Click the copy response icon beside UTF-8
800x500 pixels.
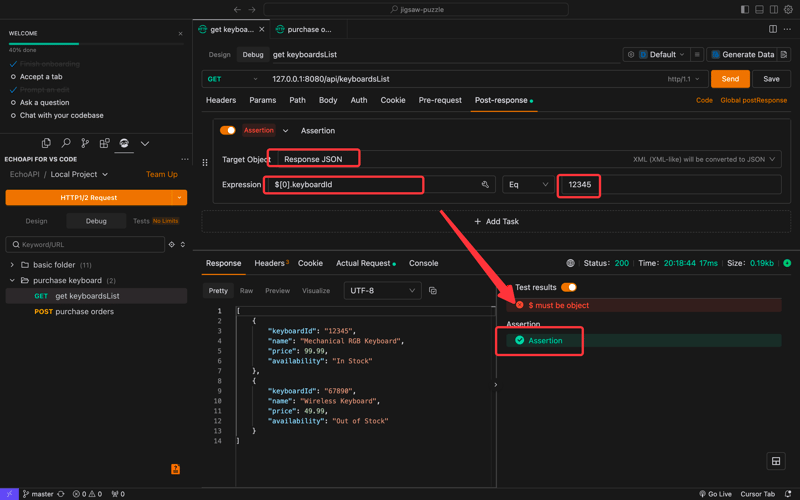click(x=433, y=291)
